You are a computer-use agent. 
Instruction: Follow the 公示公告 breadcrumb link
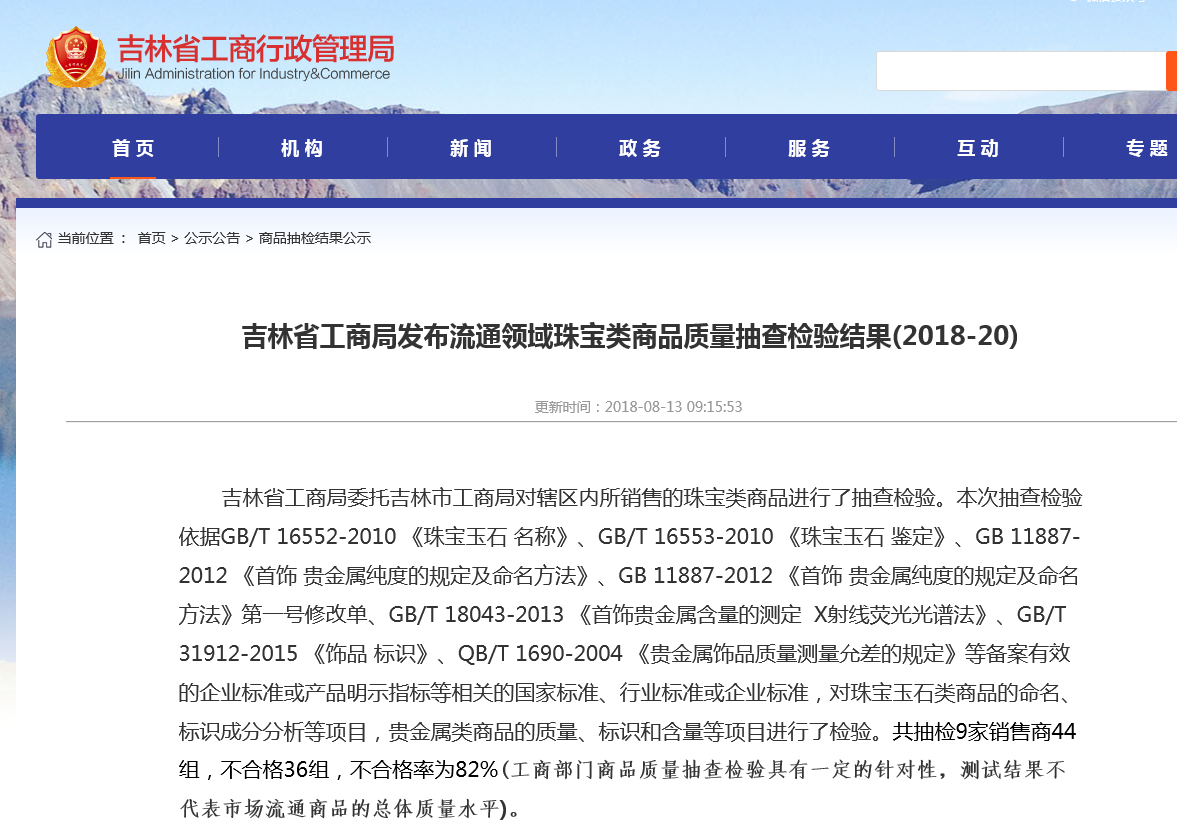tap(212, 238)
